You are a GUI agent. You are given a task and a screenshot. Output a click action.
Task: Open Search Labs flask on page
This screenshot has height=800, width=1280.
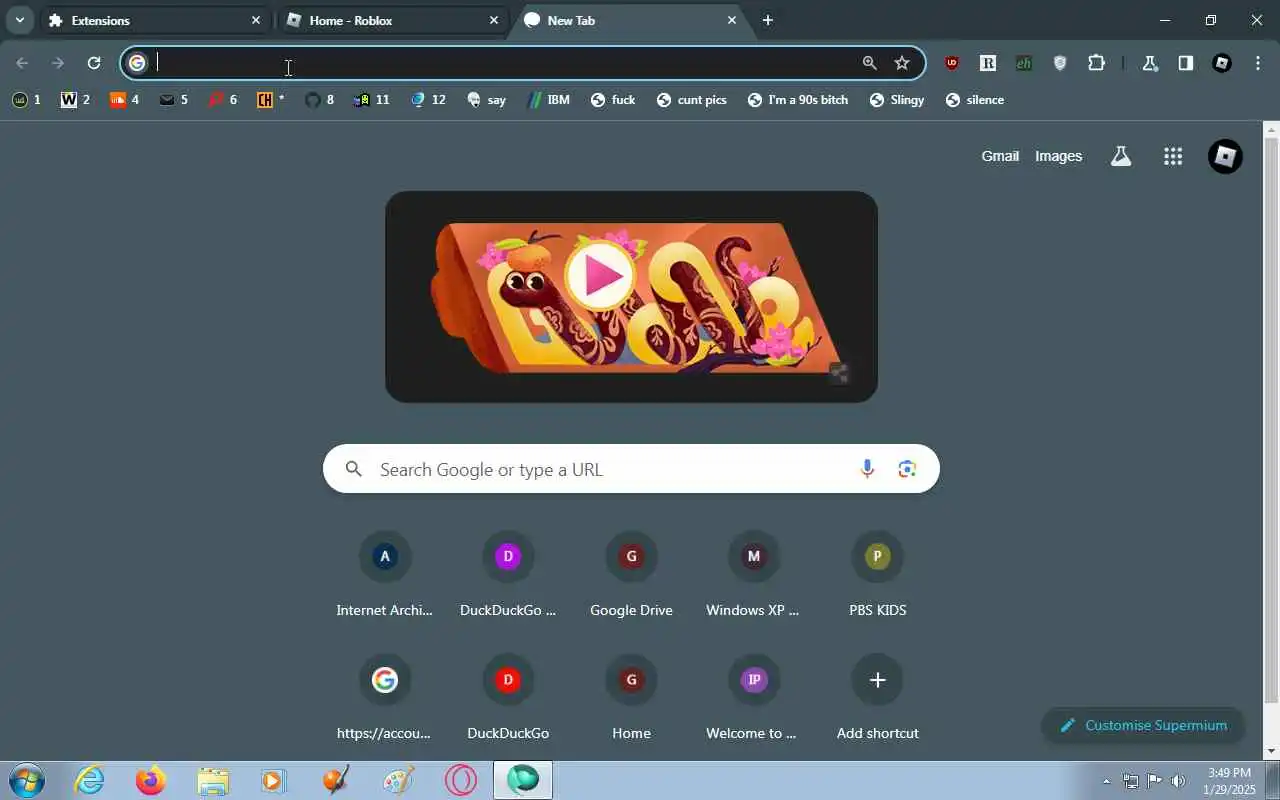(1121, 156)
